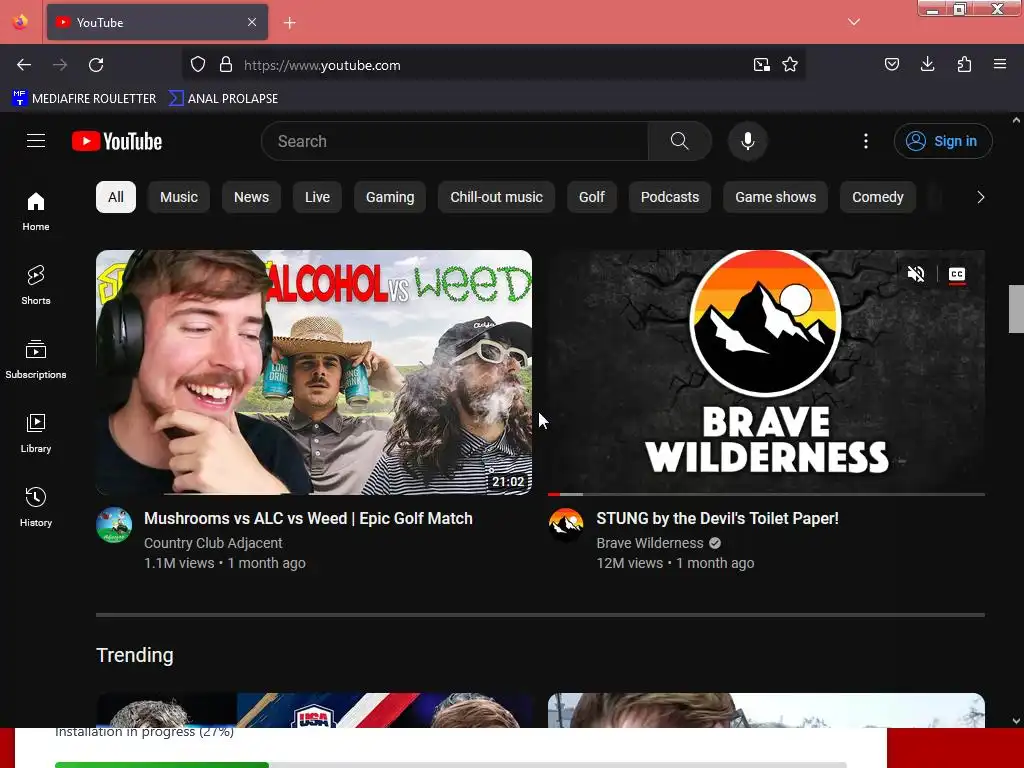Open YouTube settings three-dot menu
This screenshot has height=768, width=1024.
pos(866,141)
